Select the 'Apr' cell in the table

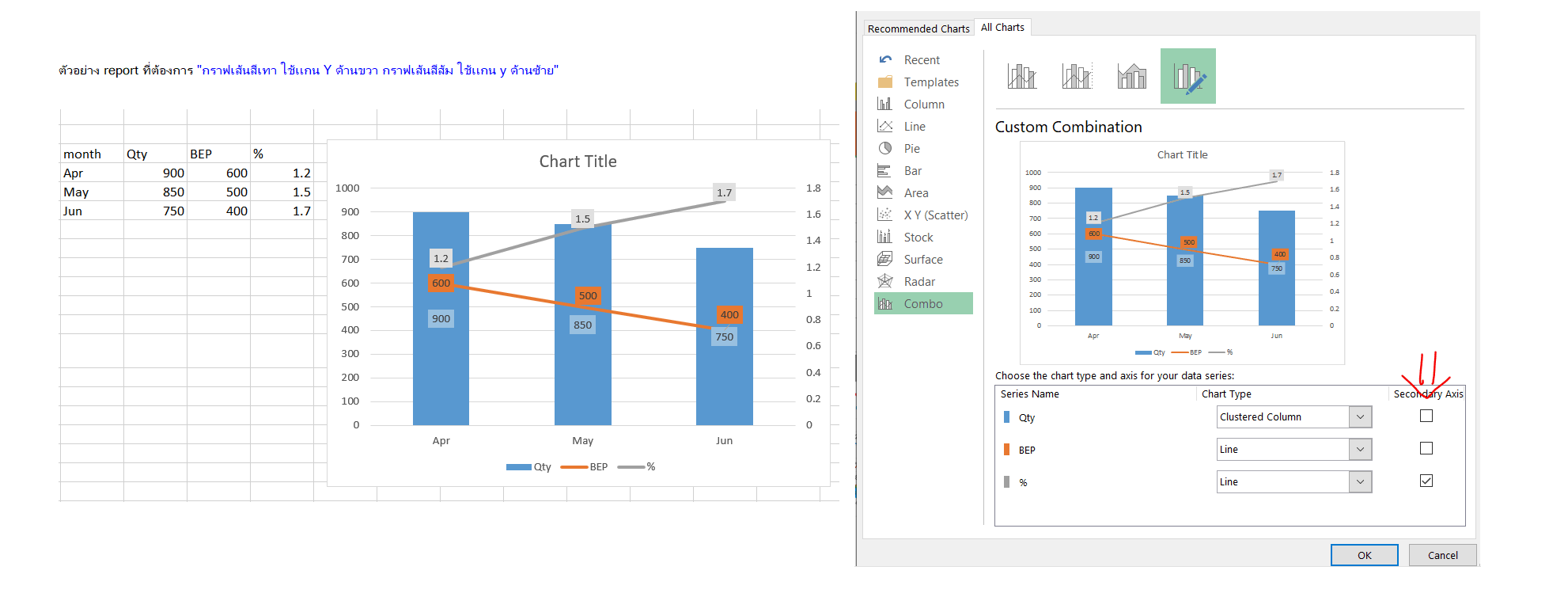(x=92, y=173)
